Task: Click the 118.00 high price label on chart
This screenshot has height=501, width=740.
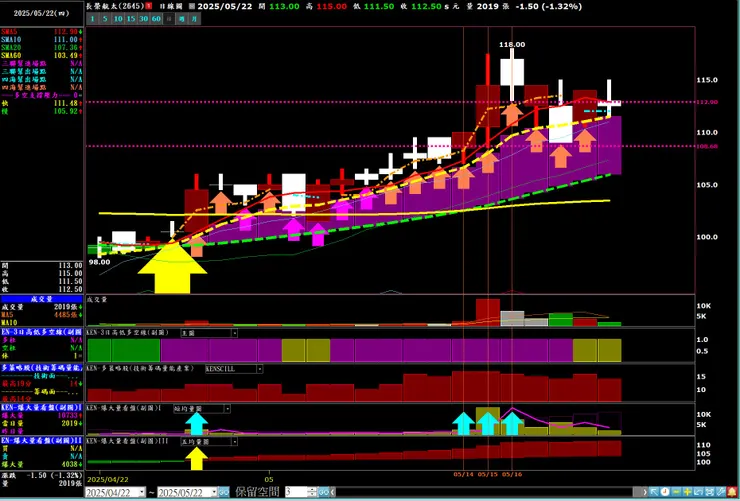Action: click(x=512, y=44)
